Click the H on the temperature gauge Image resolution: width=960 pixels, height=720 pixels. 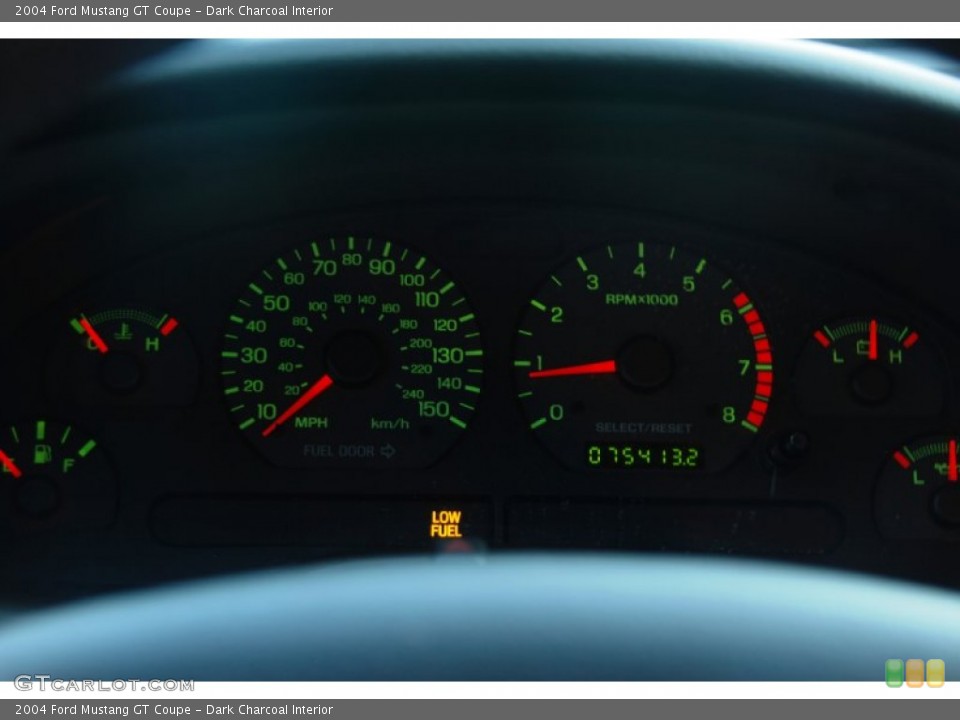tap(152, 344)
